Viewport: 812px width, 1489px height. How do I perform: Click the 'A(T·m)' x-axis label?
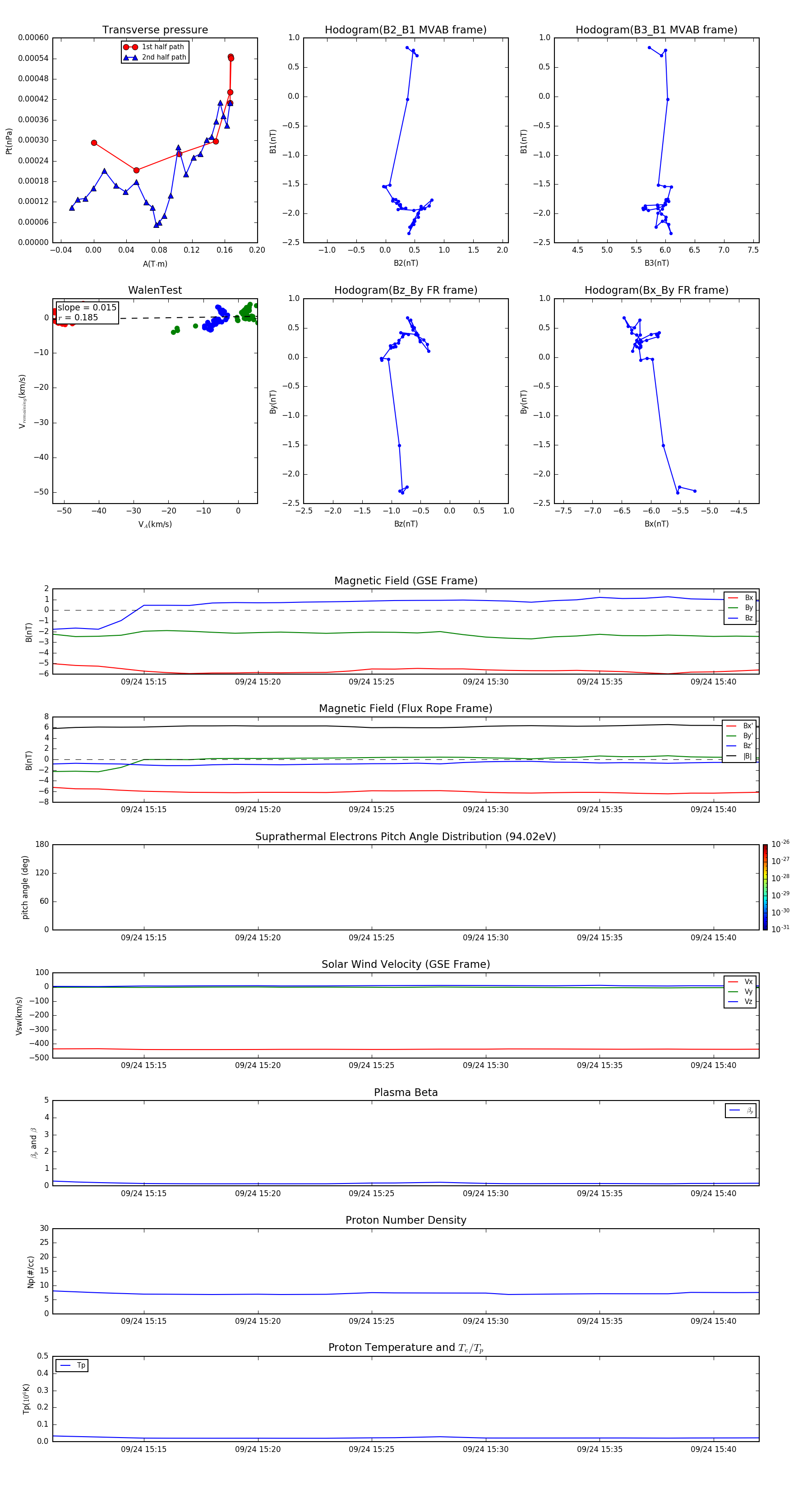[155, 264]
